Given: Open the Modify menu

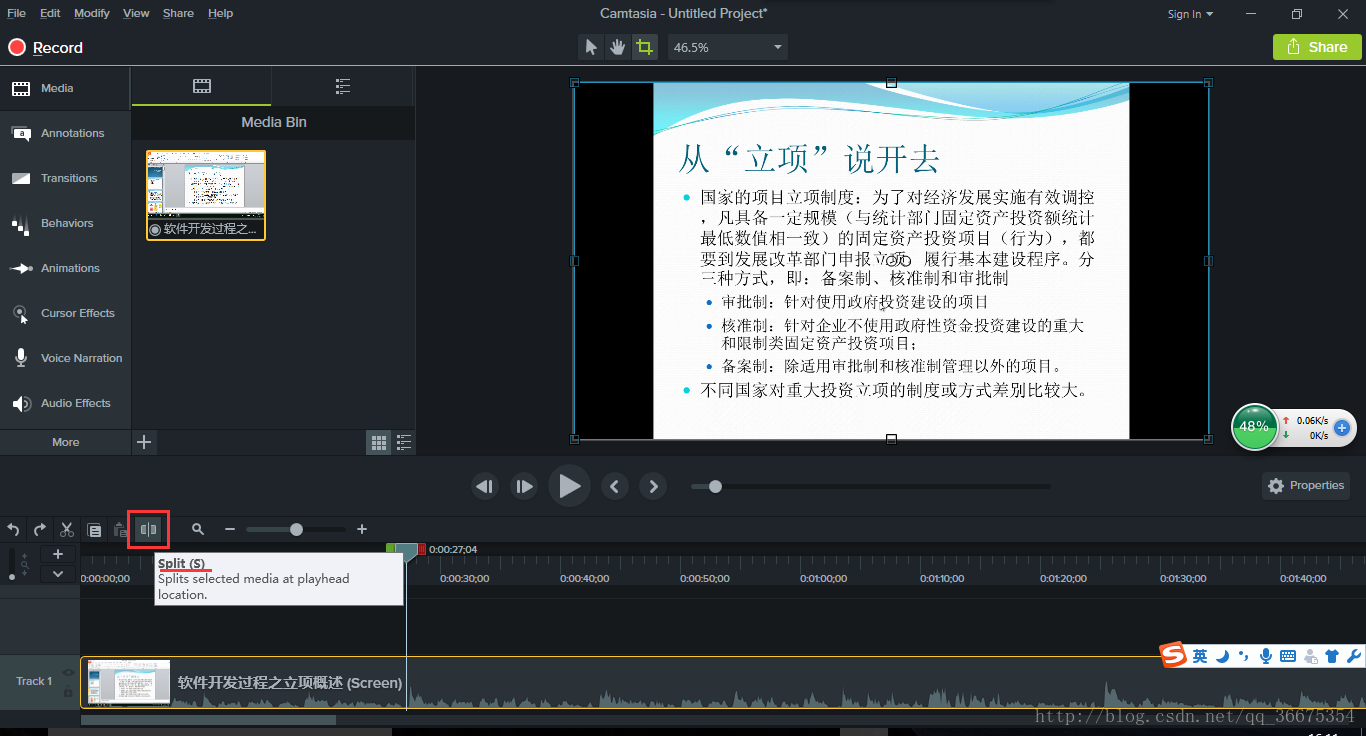Looking at the screenshot, I should click(92, 13).
